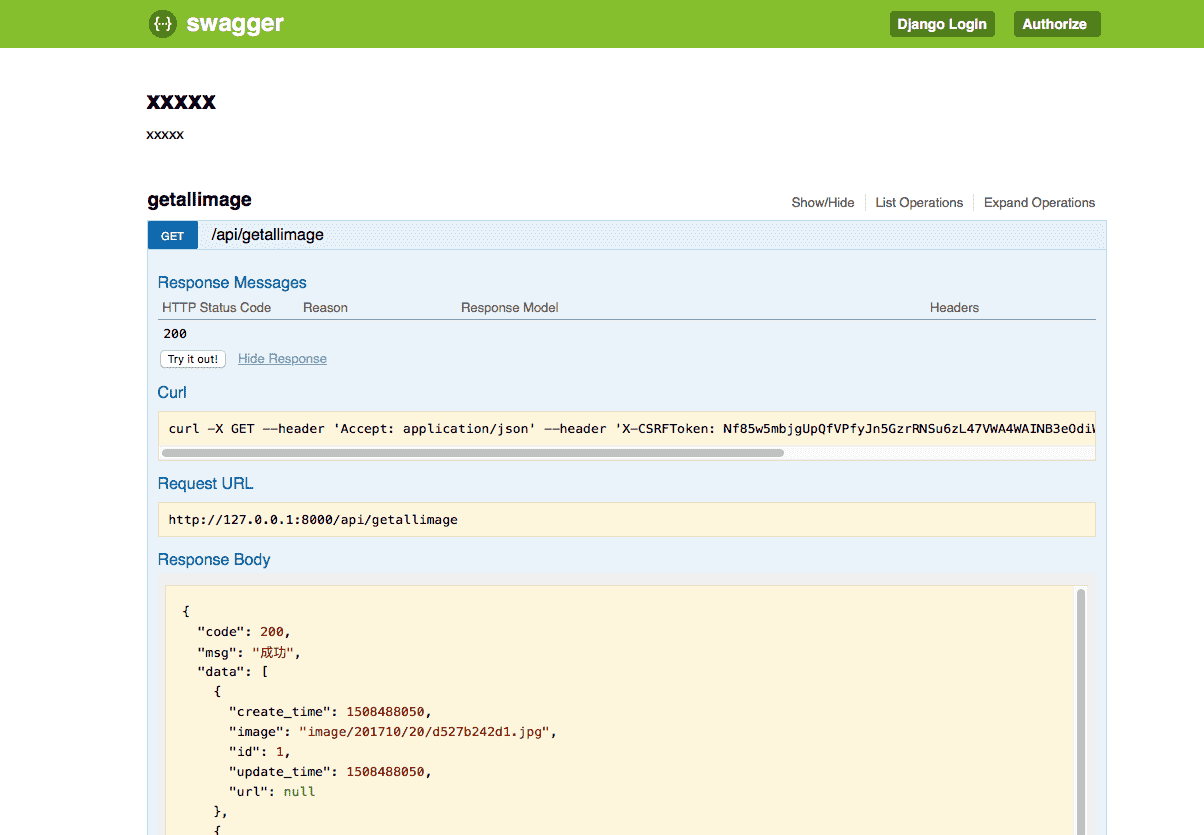1204x835 pixels.
Task: Click the swagger brand name text
Action: click(235, 24)
